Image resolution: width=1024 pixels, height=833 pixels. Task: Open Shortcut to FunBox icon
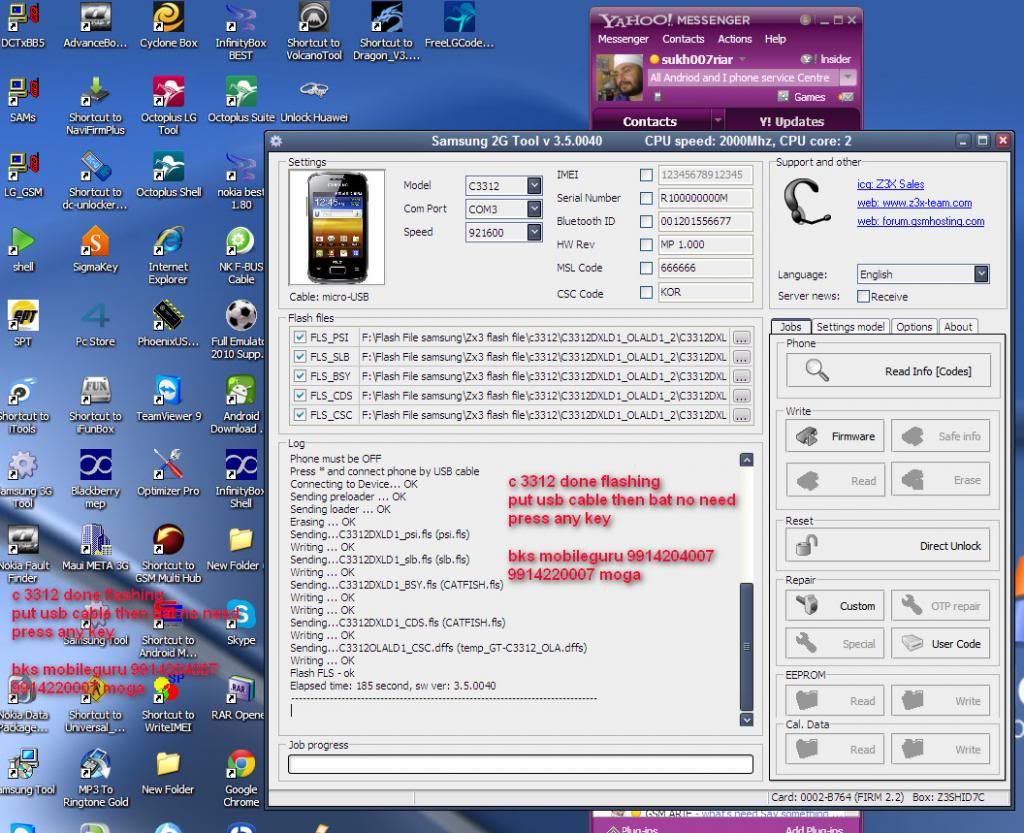click(x=95, y=404)
